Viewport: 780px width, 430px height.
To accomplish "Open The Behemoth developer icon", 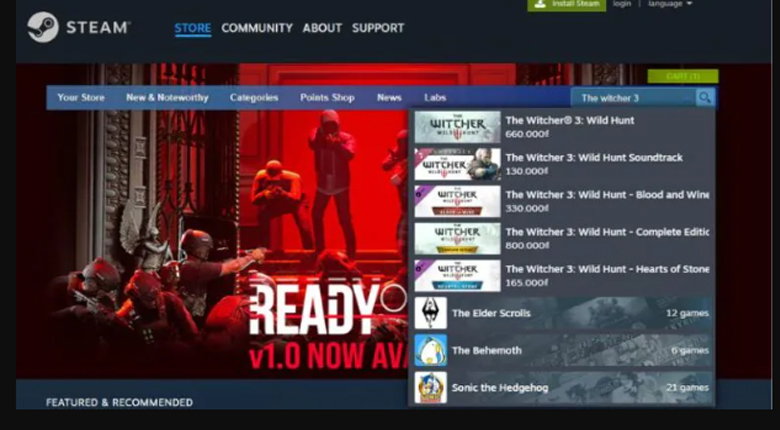I will click(430, 350).
